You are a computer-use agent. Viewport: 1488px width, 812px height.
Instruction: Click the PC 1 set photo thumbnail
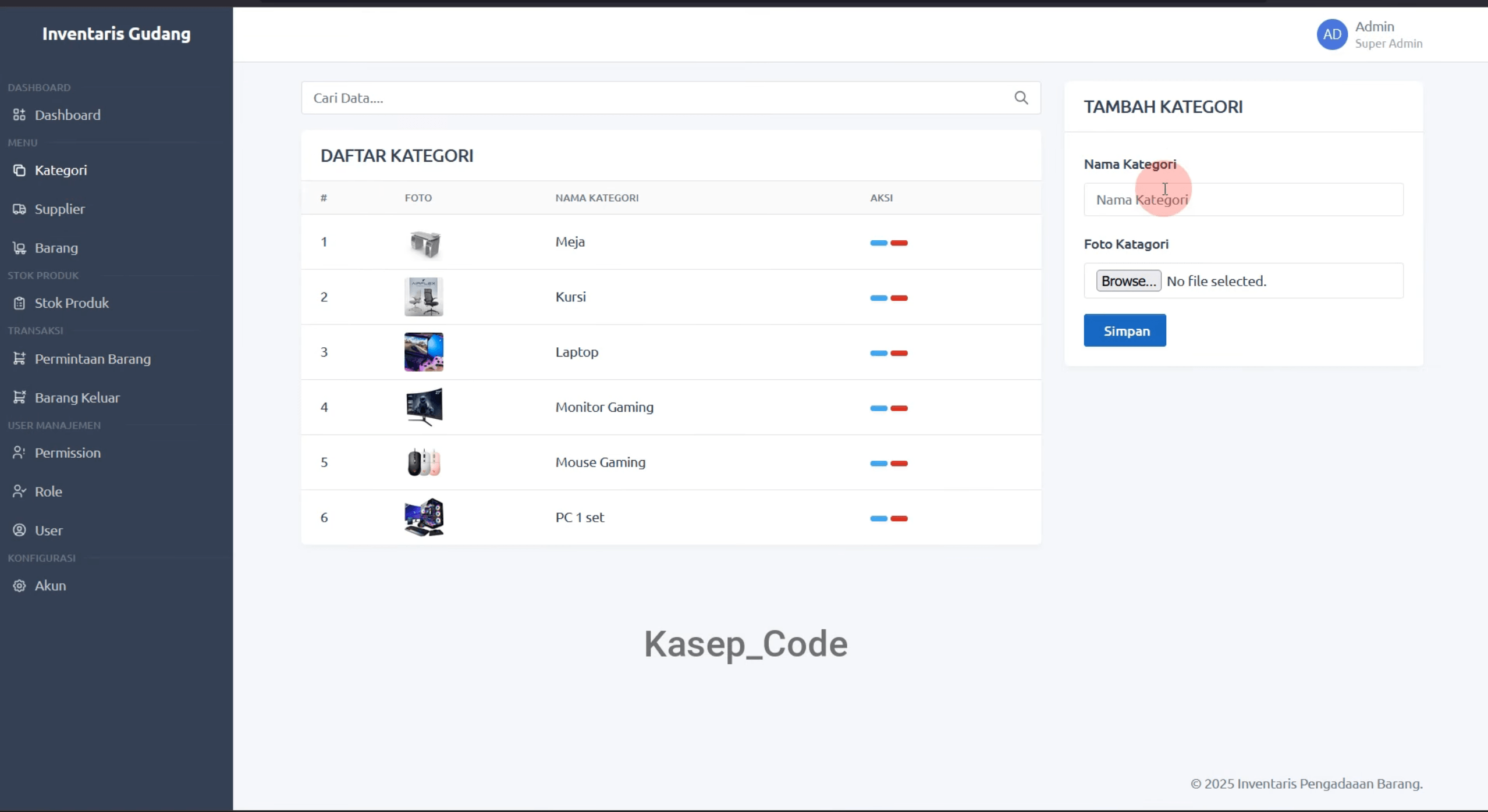(424, 517)
